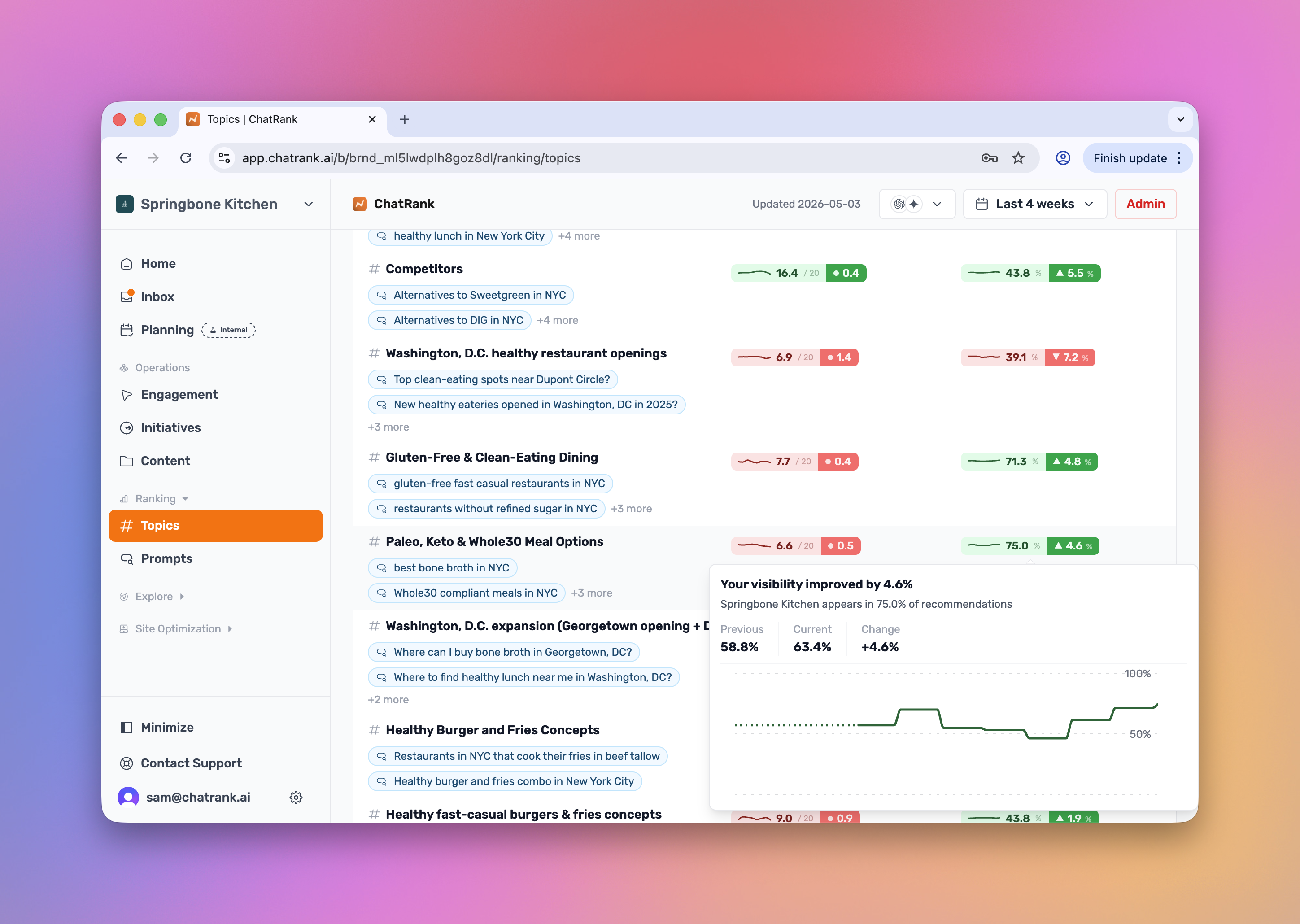Open Alternatives to Sweetgreen in NYC prompt

click(471, 295)
